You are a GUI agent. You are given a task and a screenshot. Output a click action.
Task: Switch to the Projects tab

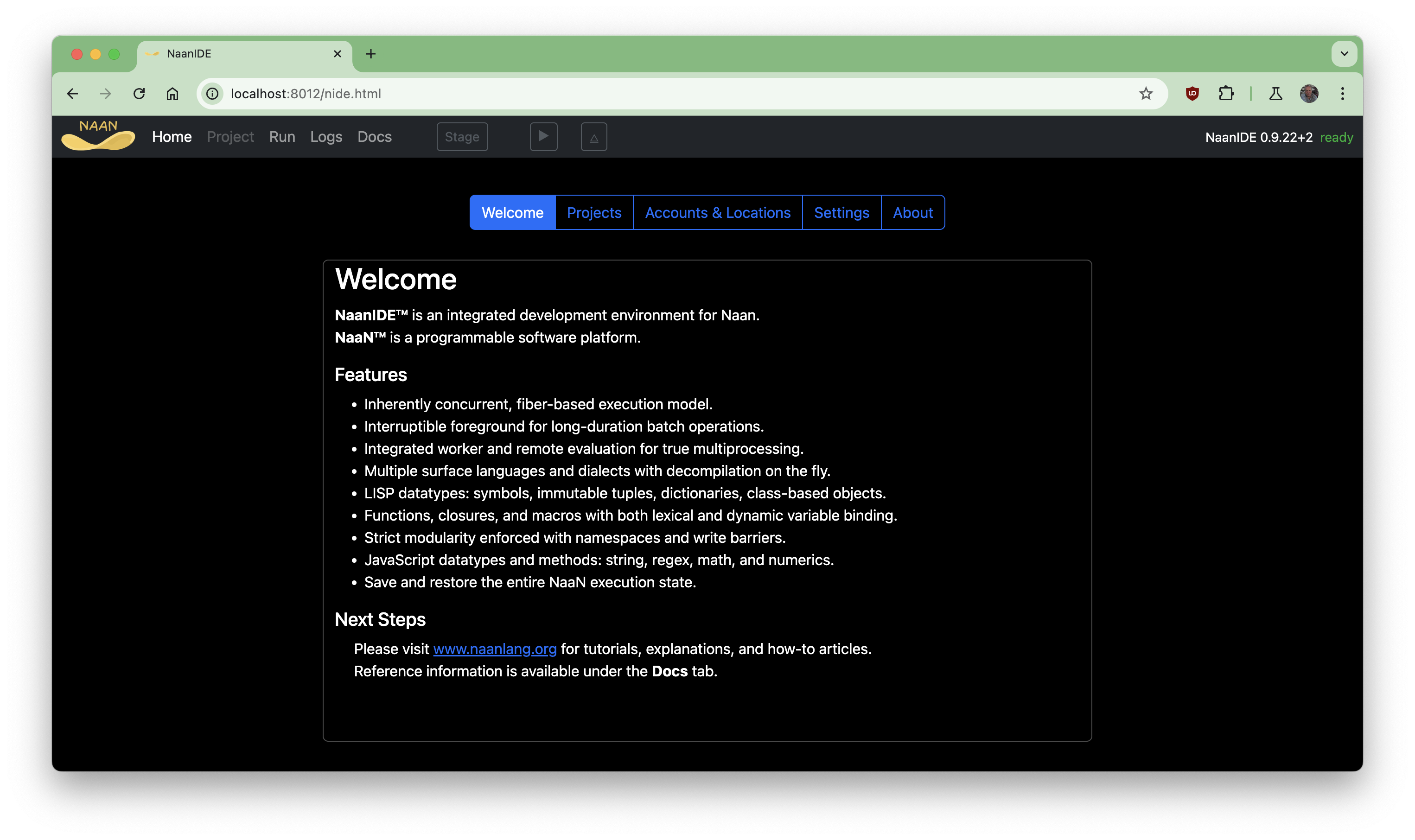[593, 212]
